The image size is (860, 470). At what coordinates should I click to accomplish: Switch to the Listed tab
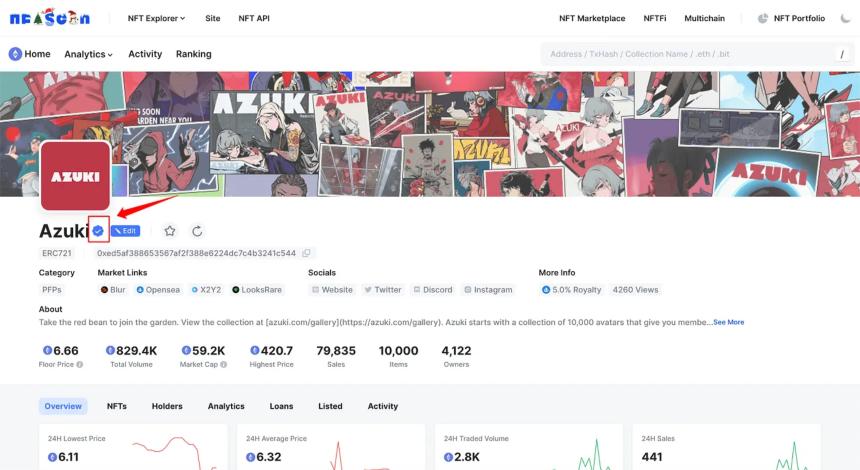[330, 406]
